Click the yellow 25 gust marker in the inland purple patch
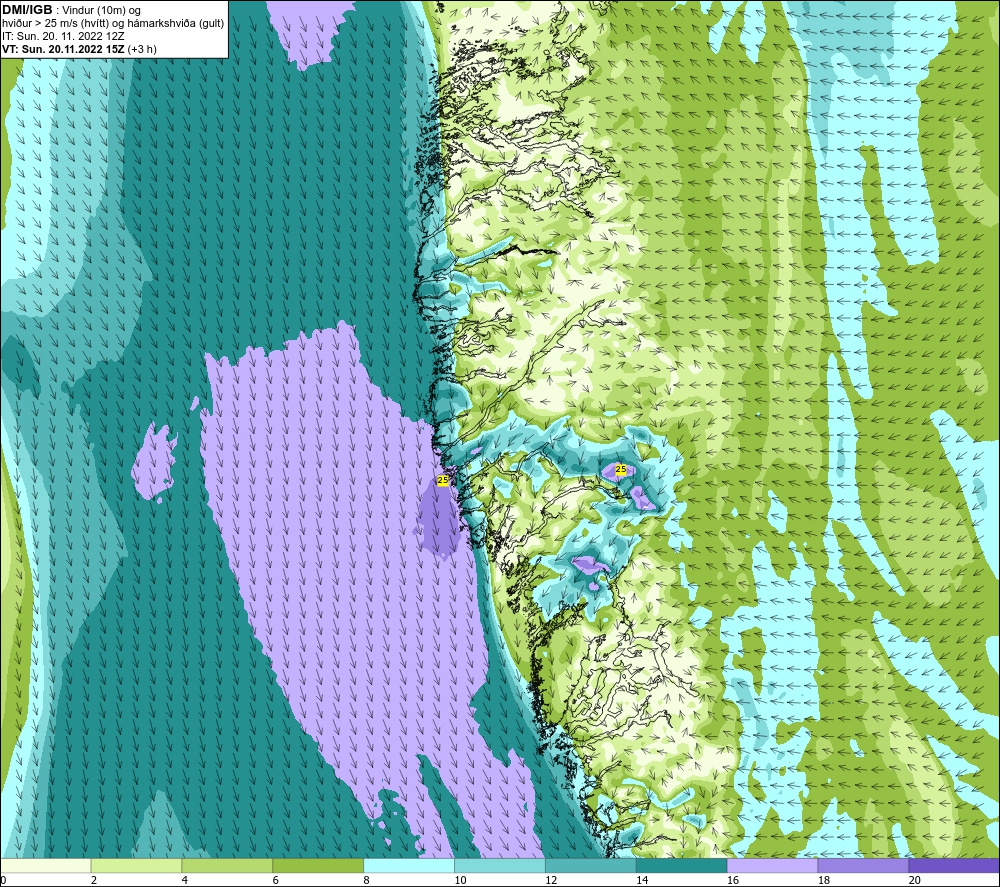 (621, 469)
